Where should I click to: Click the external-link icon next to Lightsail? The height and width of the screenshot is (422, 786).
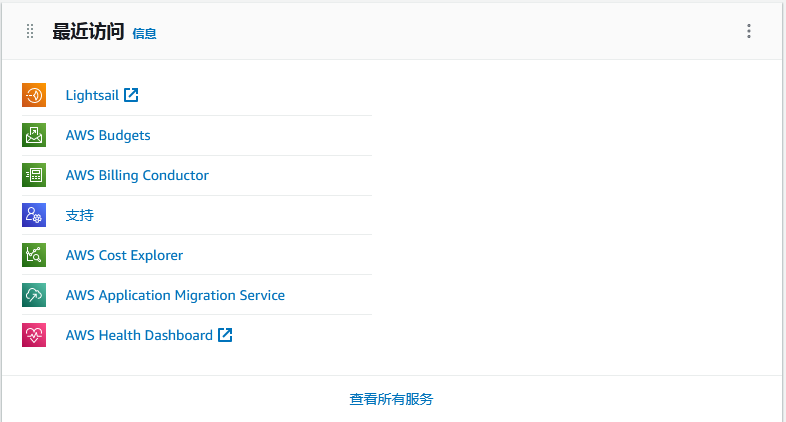[131, 95]
